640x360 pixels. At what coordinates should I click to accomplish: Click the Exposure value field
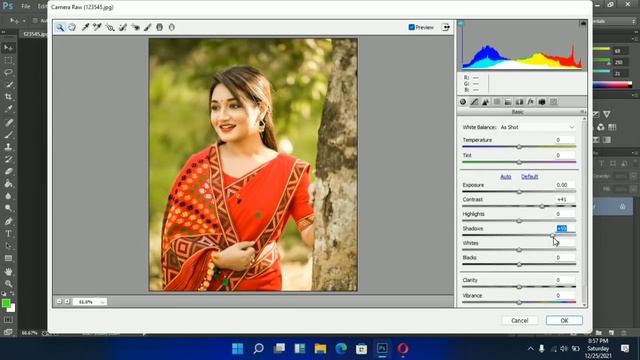coord(565,185)
